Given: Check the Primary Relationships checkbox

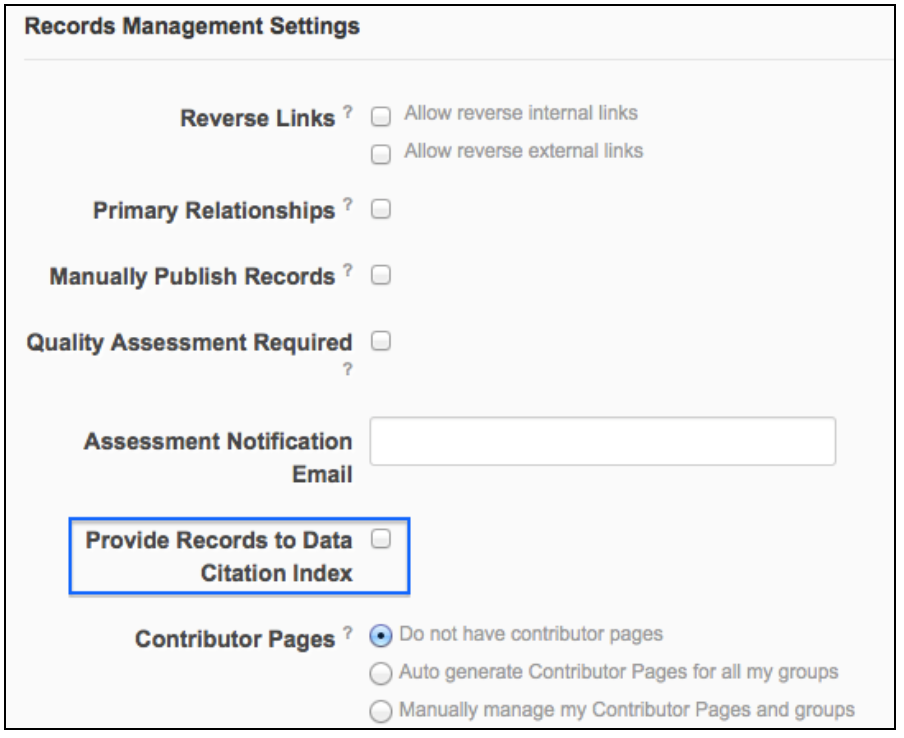Looking at the screenshot, I should click(380, 211).
